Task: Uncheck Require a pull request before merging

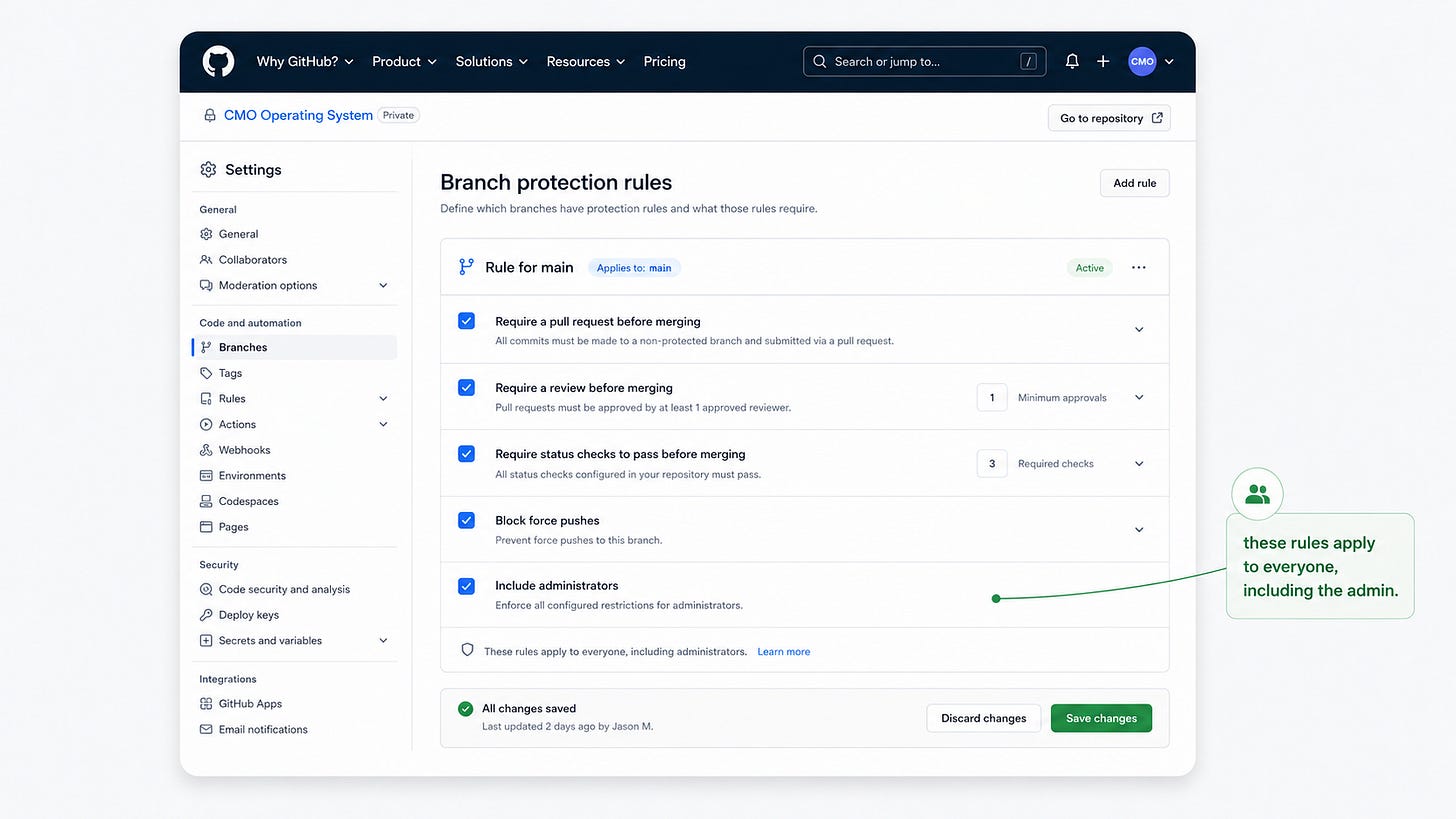Action: pyautogui.click(x=466, y=321)
